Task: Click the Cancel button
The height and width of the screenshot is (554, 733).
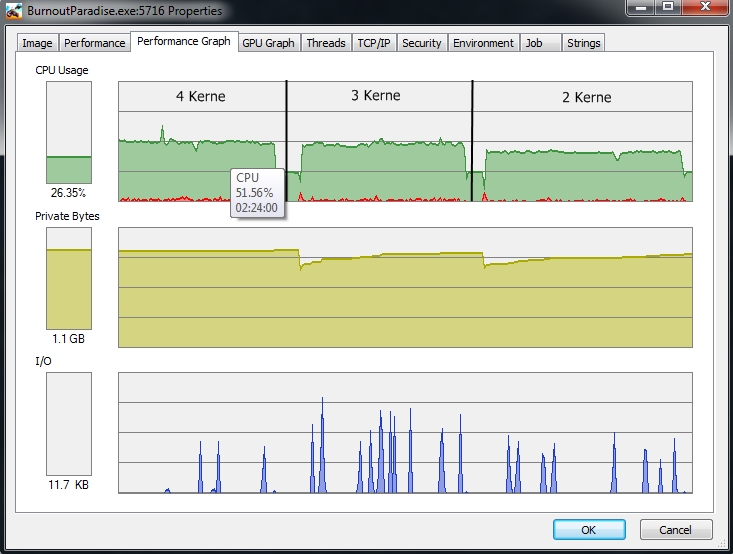Action: 676,530
